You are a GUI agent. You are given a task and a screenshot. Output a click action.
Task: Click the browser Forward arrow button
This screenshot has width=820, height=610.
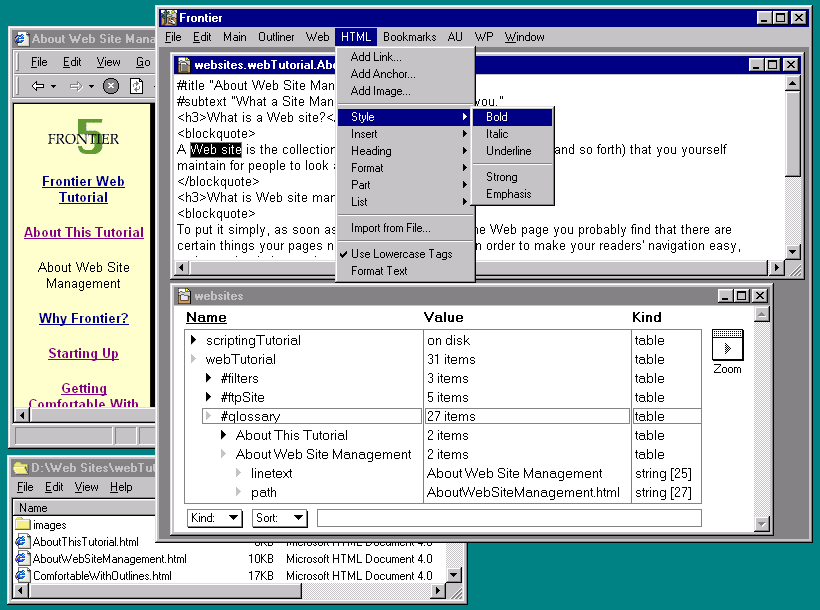tap(76, 86)
